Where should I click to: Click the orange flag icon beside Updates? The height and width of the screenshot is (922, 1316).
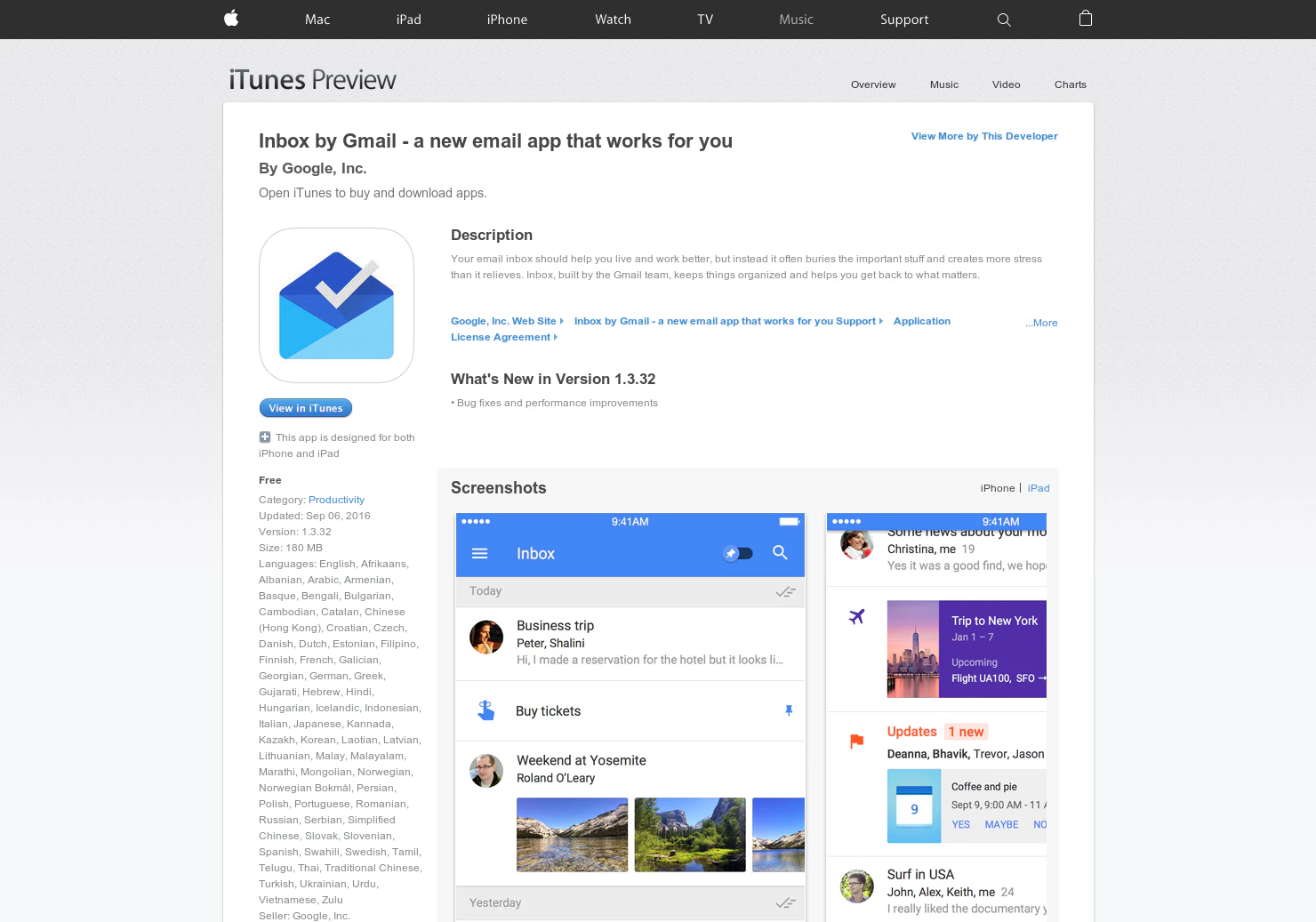point(856,741)
